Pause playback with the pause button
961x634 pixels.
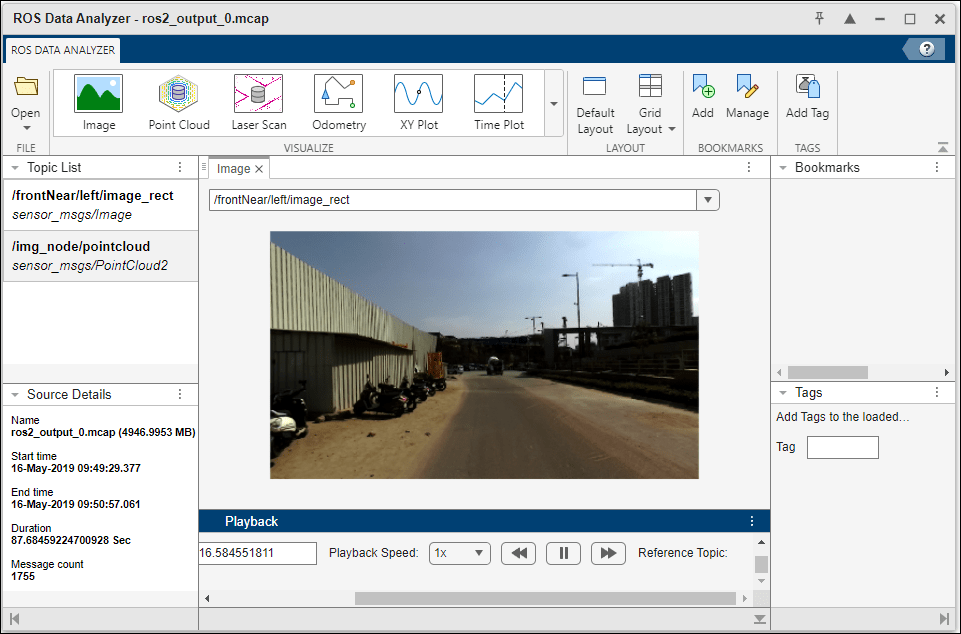(x=563, y=553)
